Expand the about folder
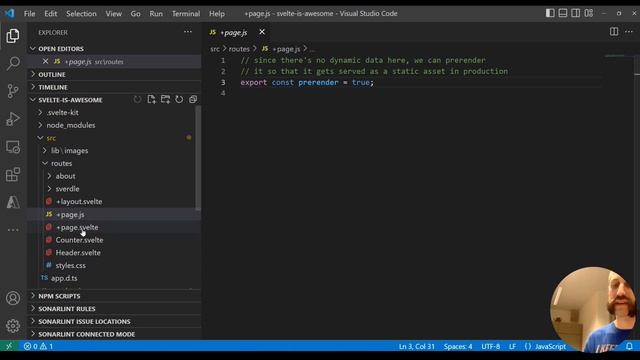640x360 pixels. (x=114, y=176)
